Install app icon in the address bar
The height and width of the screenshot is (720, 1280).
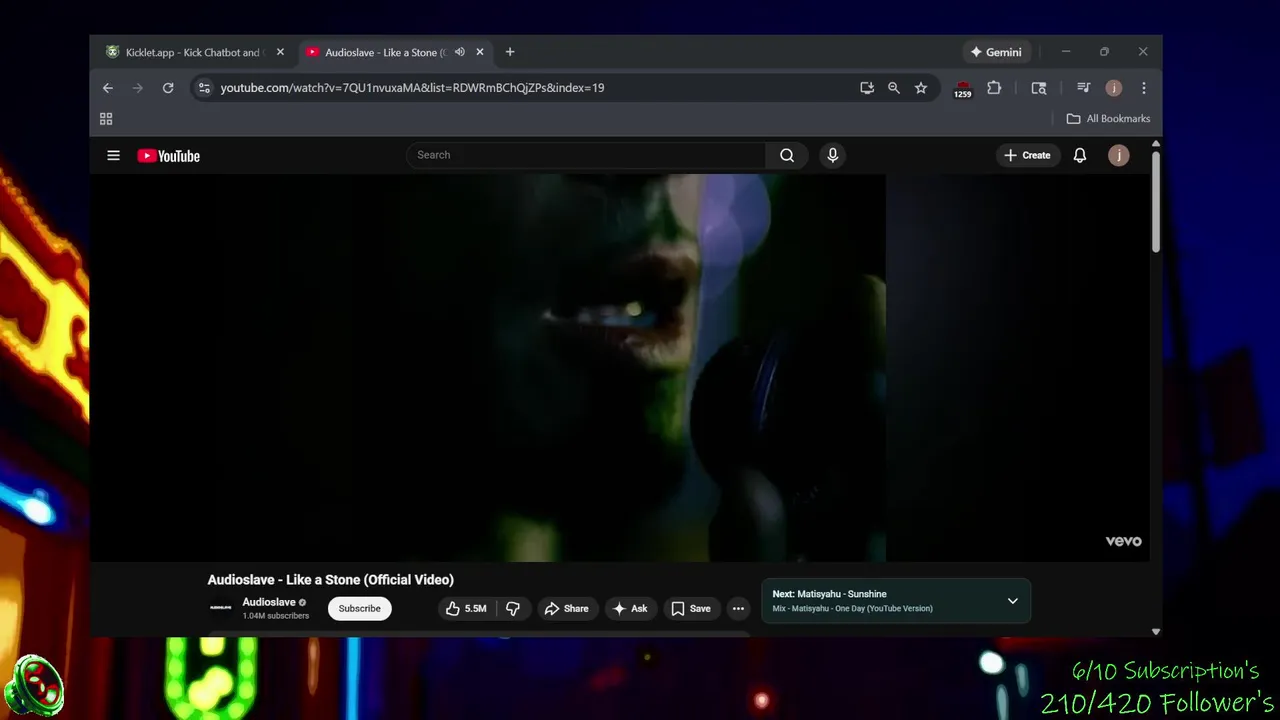[867, 88]
